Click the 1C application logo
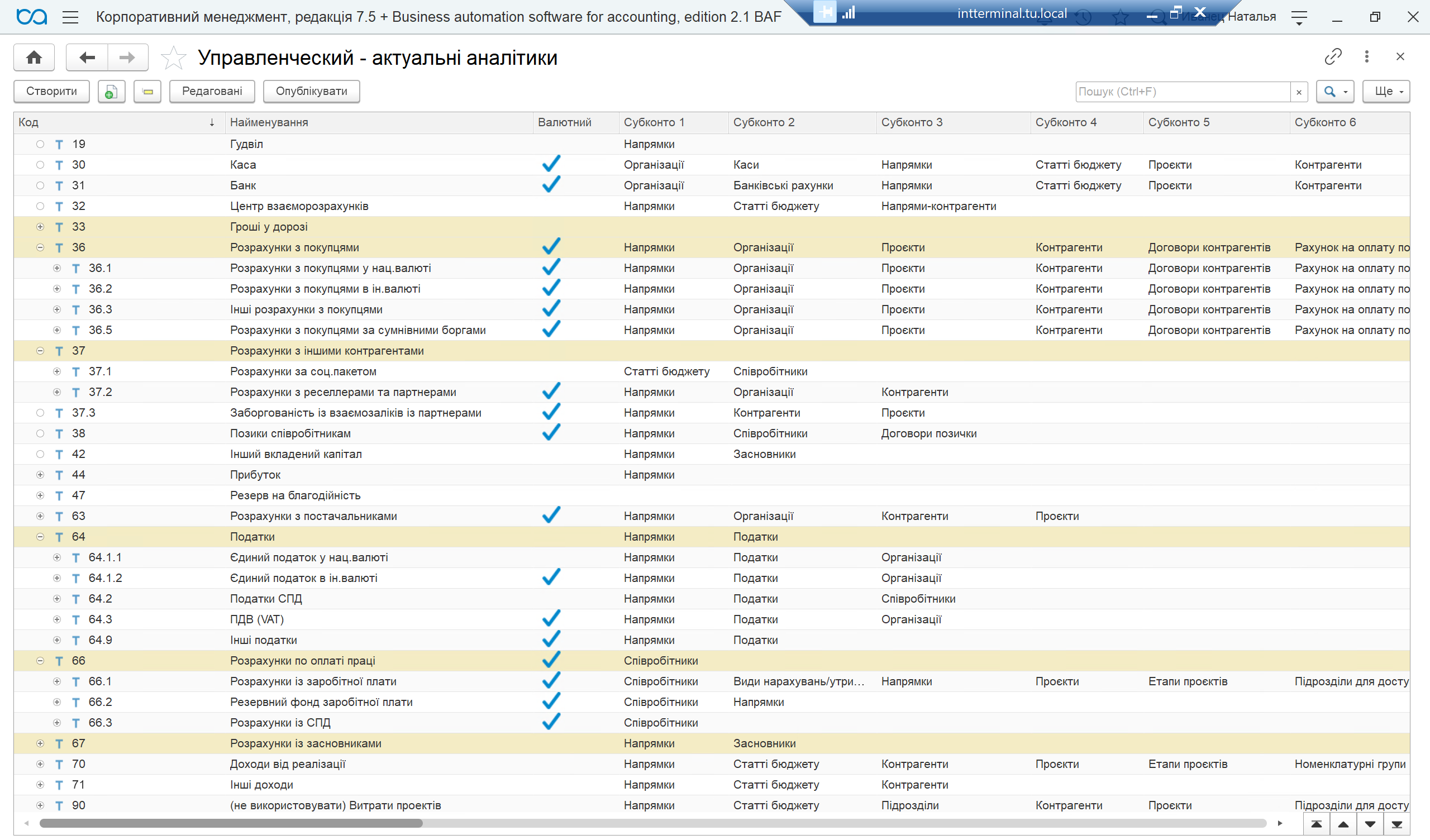1430x840 pixels. 32,17
